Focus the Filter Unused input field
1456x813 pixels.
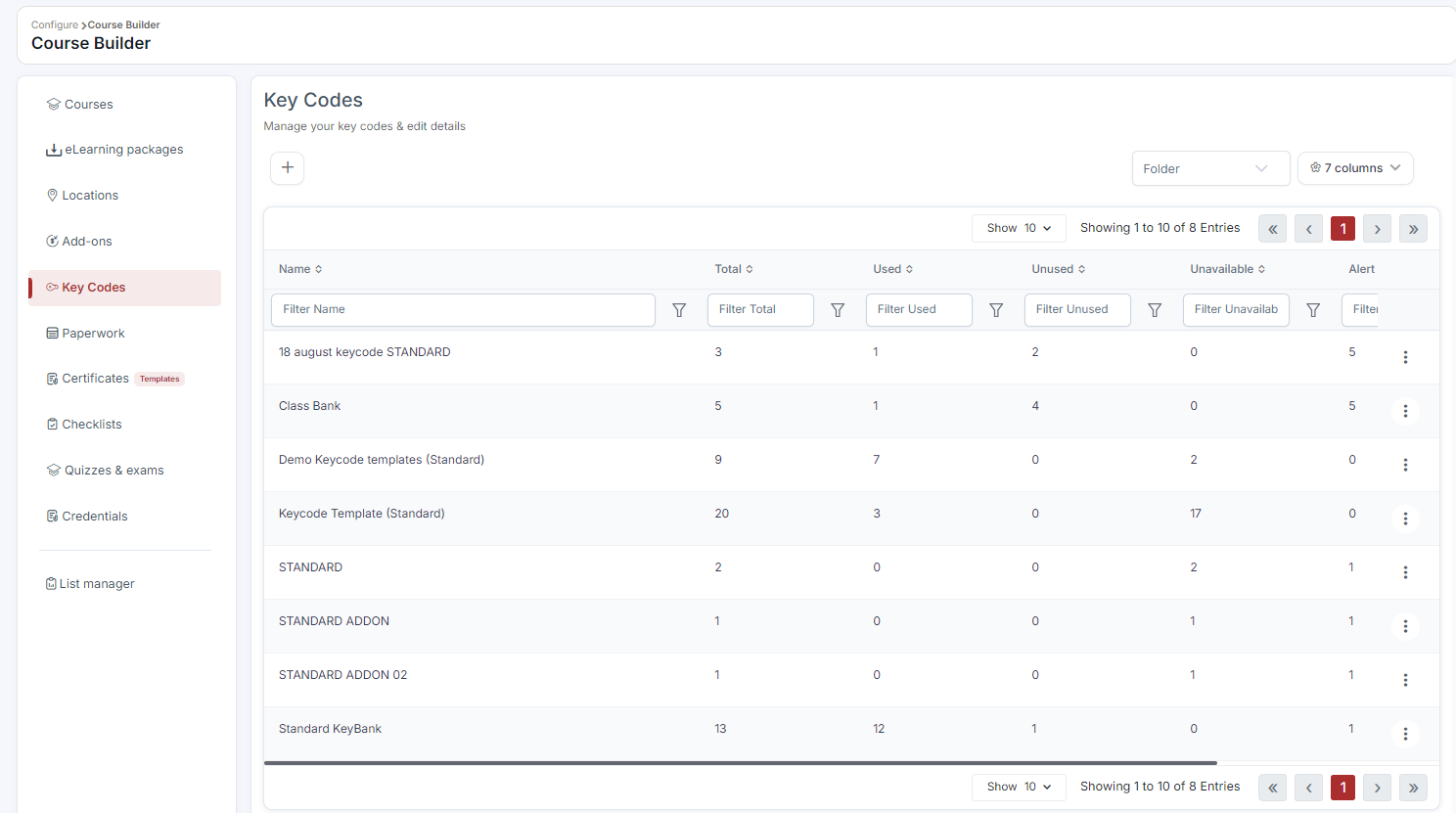click(x=1077, y=310)
